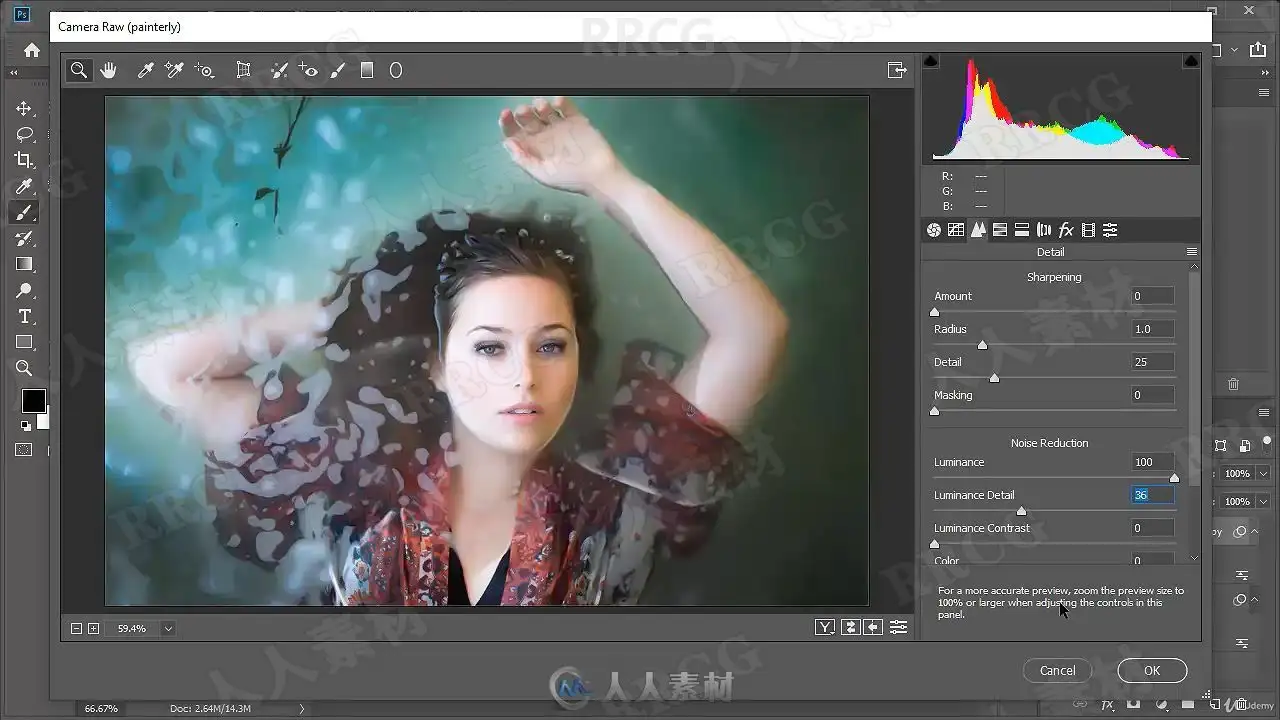
Task: Copy current settings to Before
Action: 874,627
